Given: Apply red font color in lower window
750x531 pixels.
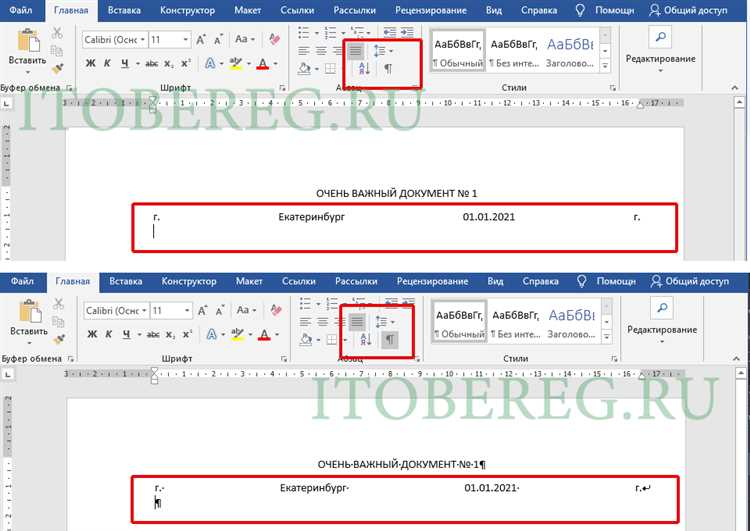Looking at the screenshot, I should click(264, 334).
